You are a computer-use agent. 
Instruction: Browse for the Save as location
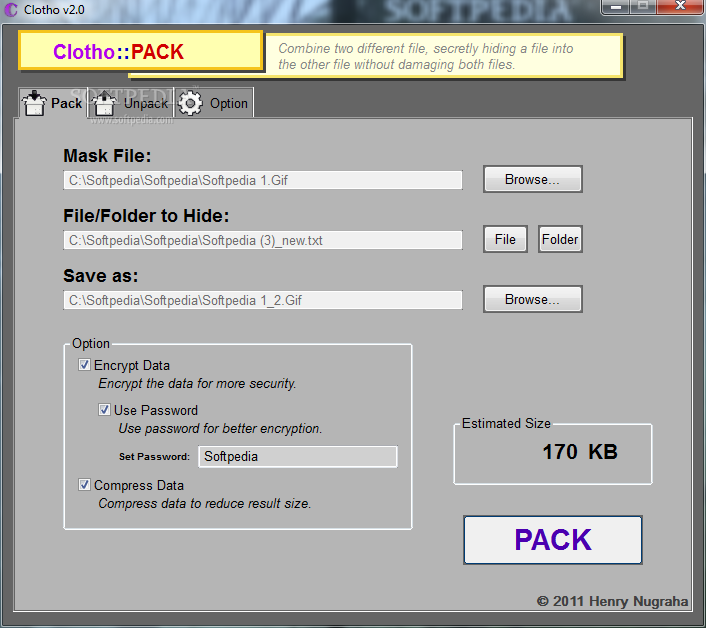coord(533,299)
